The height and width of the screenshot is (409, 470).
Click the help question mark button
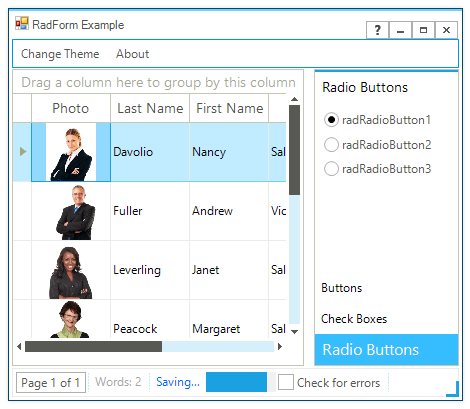(x=377, y=30)
